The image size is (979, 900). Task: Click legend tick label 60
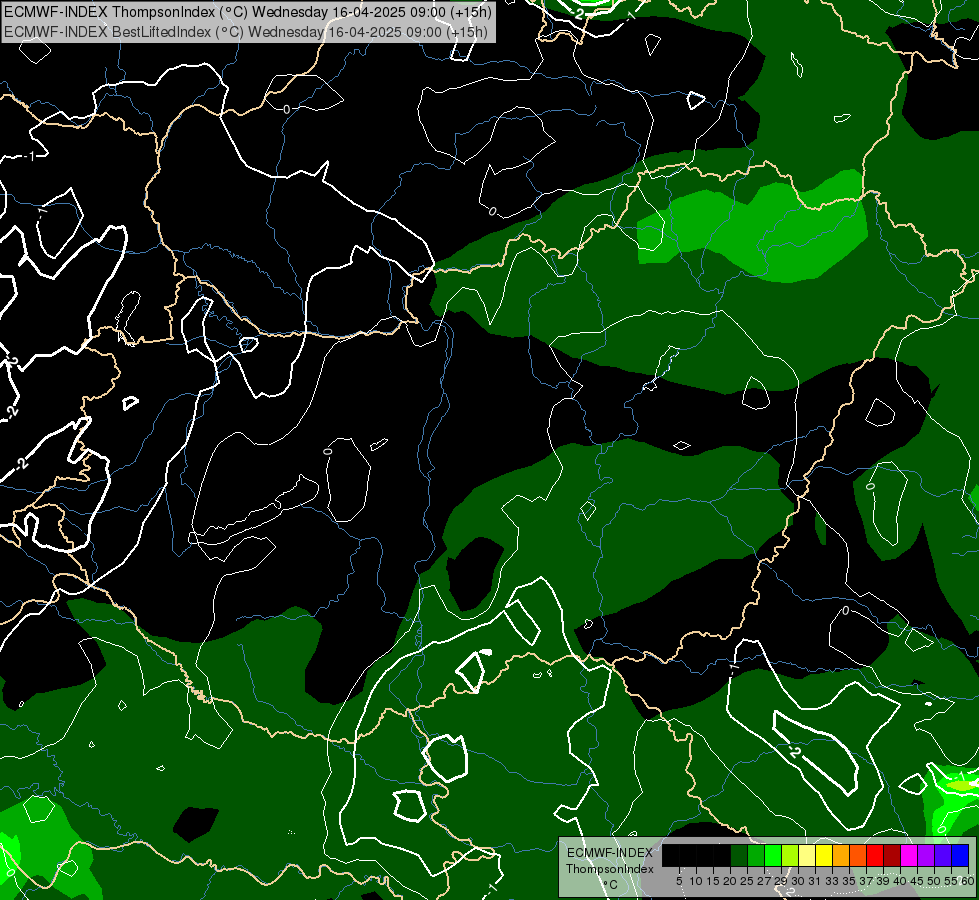tap(968, 881)
